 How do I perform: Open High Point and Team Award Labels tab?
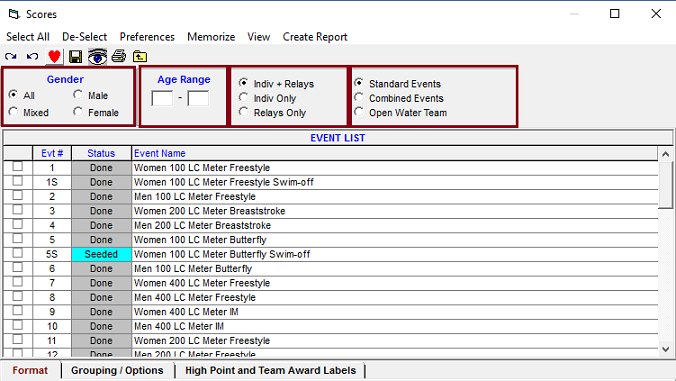click(271, 371)
